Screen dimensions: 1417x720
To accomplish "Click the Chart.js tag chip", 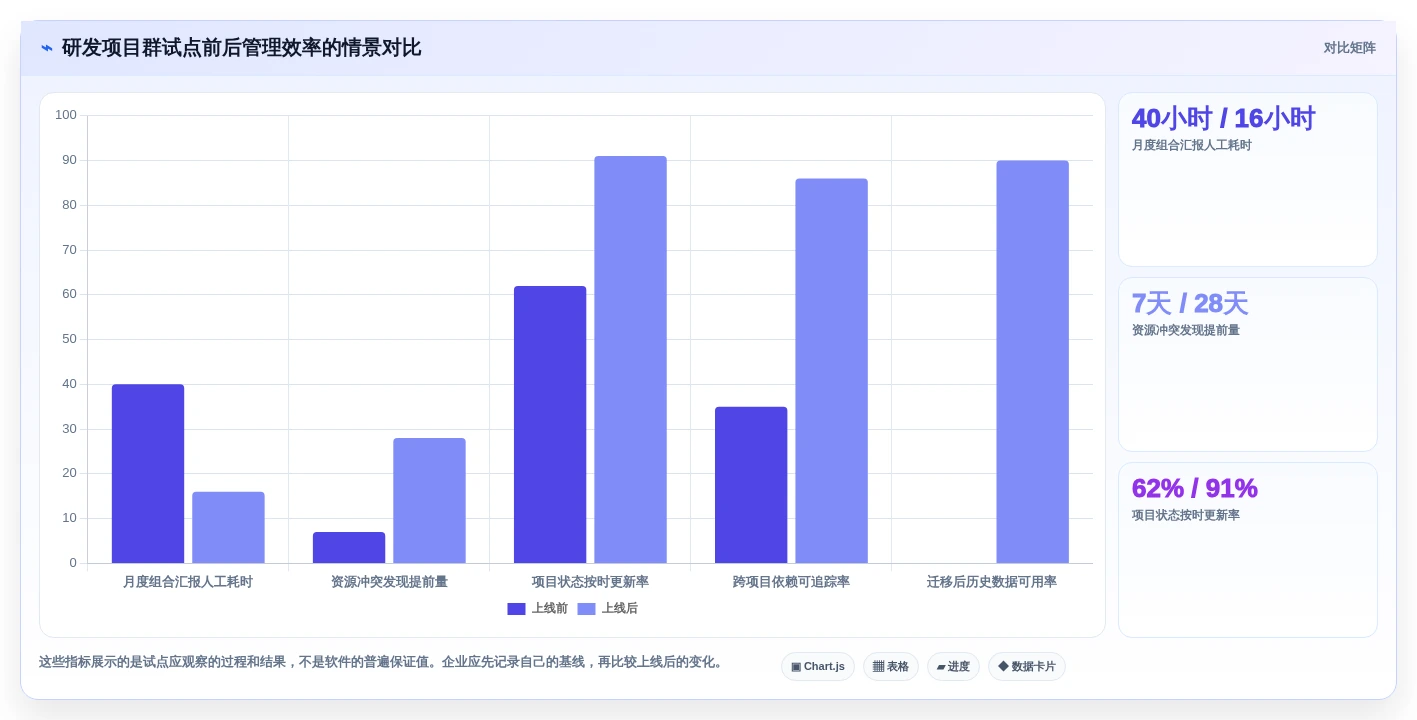I will coord(818,666).
